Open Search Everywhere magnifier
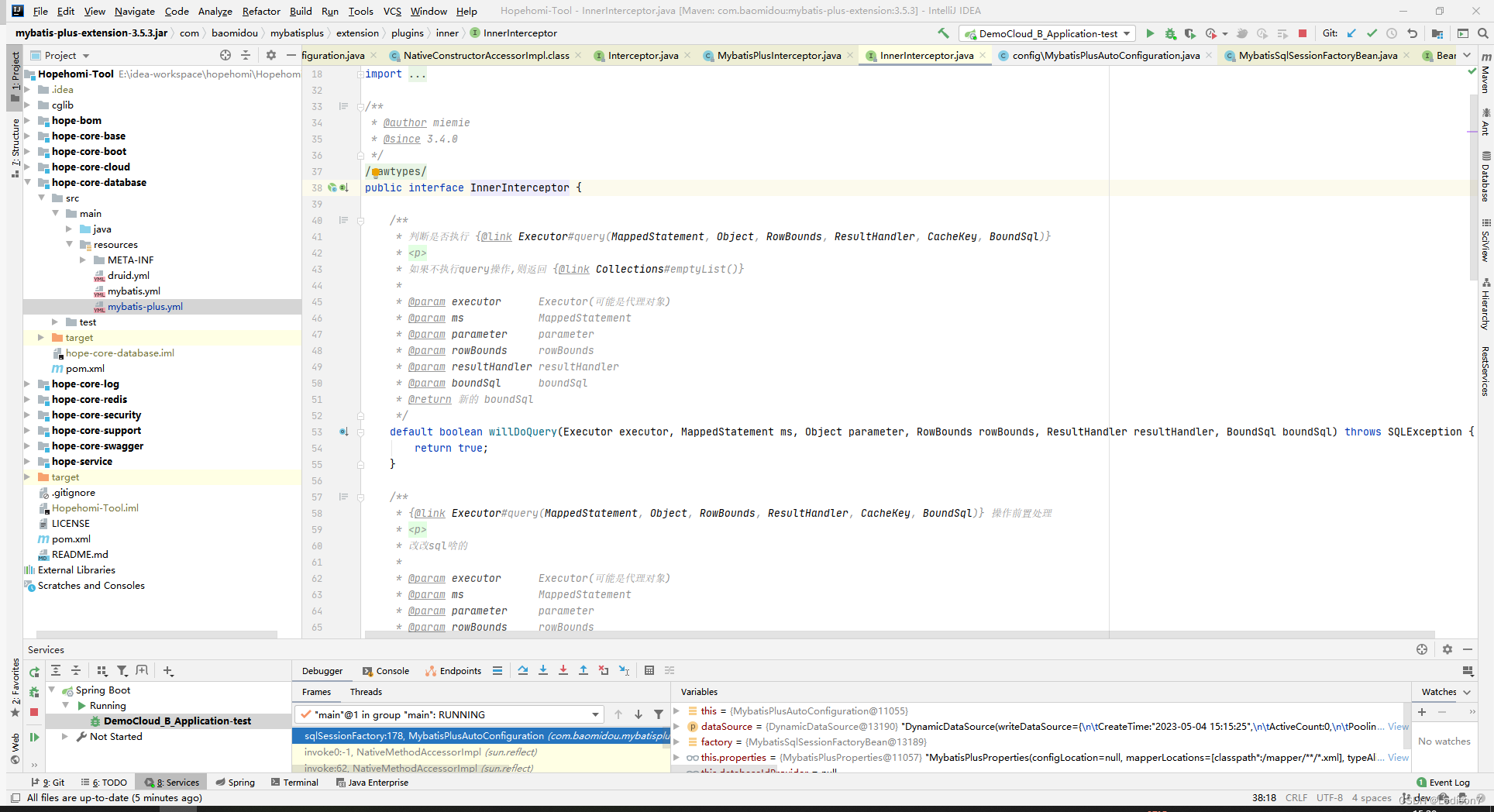The width and height of the screenshot is (1494, 812). 1482,33
